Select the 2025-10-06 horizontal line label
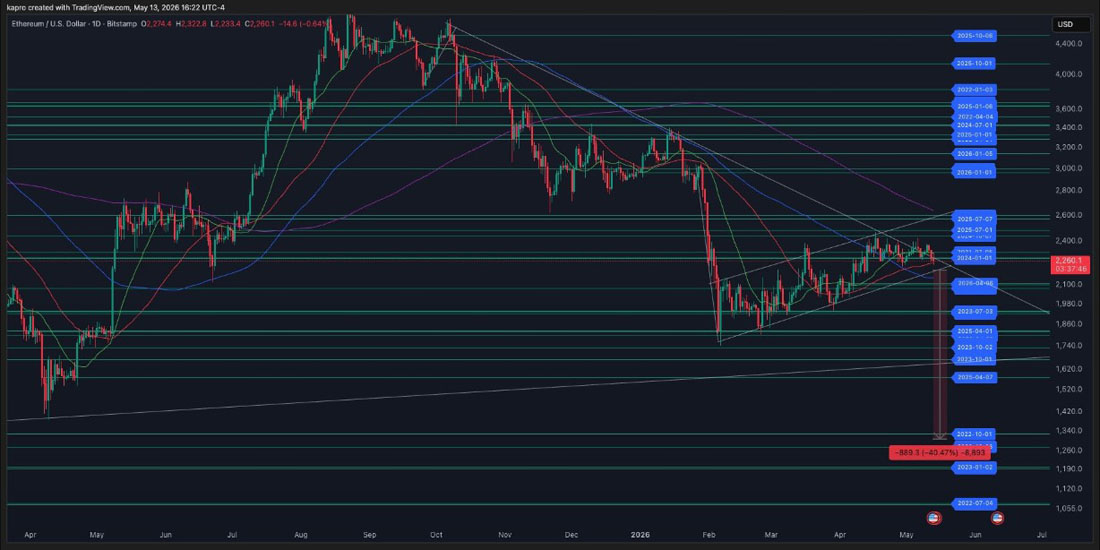This screenshot has height=550, width=1100. (975, 35)
